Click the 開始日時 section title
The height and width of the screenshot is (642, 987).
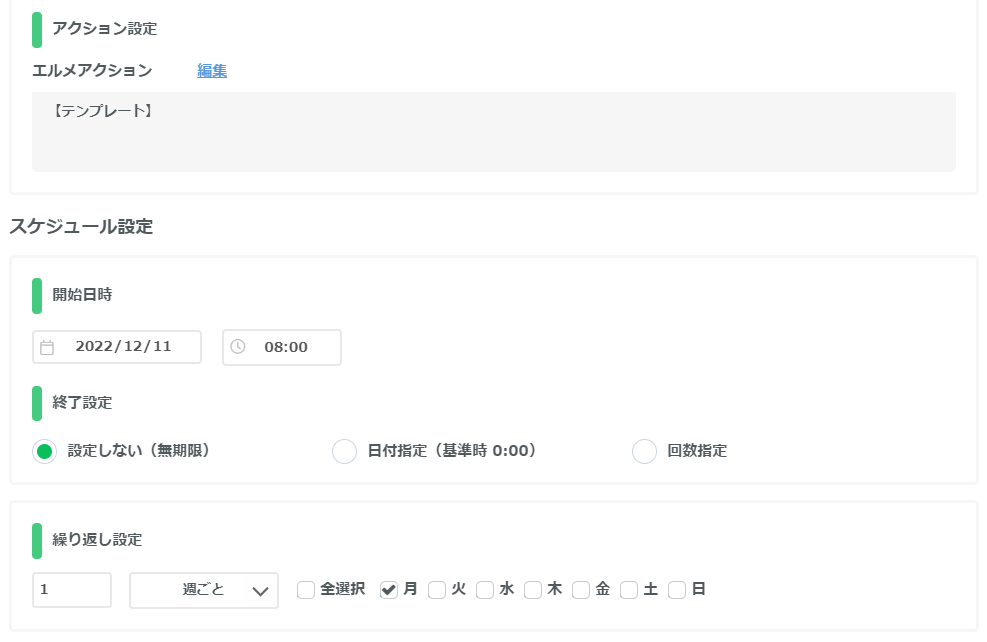pyautogui.click(x=82, y=295)
